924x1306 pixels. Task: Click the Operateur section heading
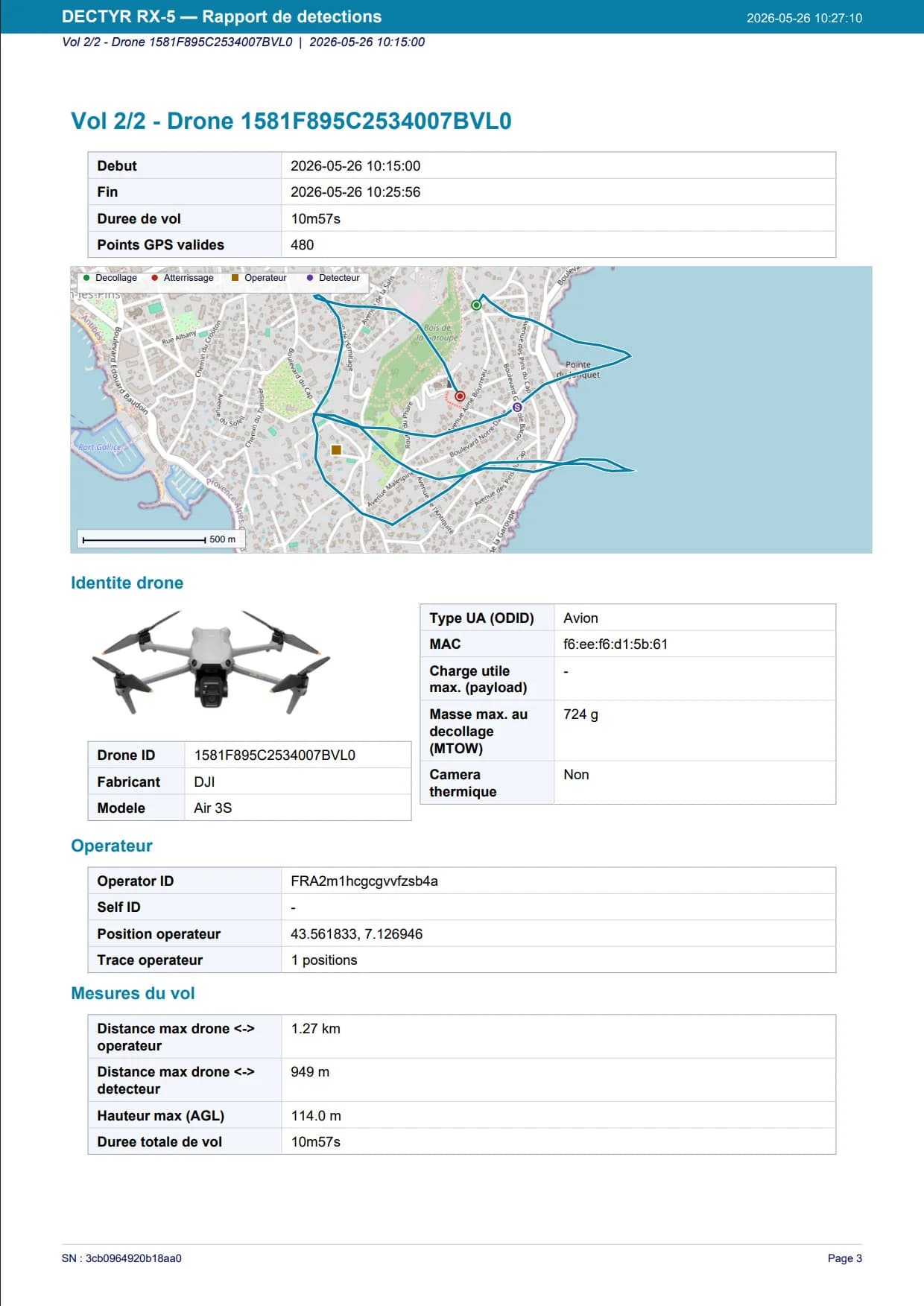(x=112, y=846)
